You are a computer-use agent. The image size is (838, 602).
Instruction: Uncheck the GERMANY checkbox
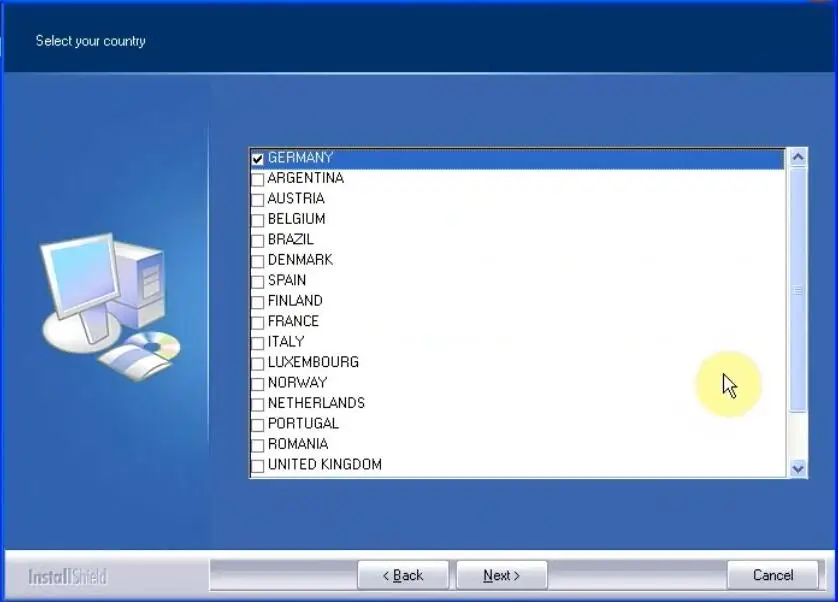tap(258, 159)
